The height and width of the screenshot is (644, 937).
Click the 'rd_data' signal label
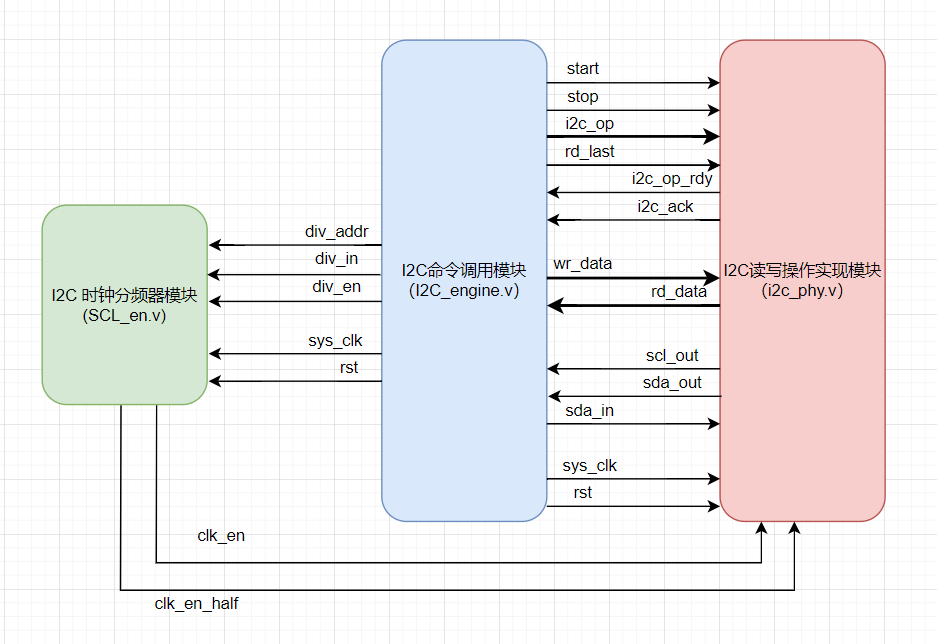tap(679, 292)
